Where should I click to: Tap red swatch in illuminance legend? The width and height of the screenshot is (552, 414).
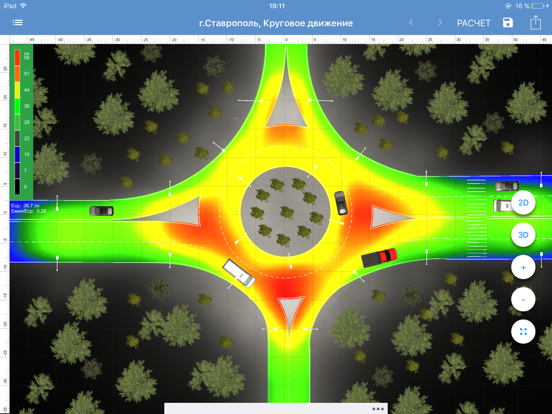coord(17,58)
